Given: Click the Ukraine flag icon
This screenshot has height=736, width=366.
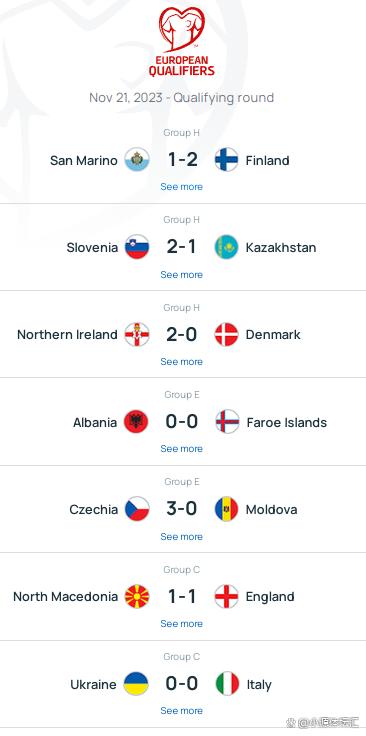Looking at the screenshot, I should (x=136, y=684).
